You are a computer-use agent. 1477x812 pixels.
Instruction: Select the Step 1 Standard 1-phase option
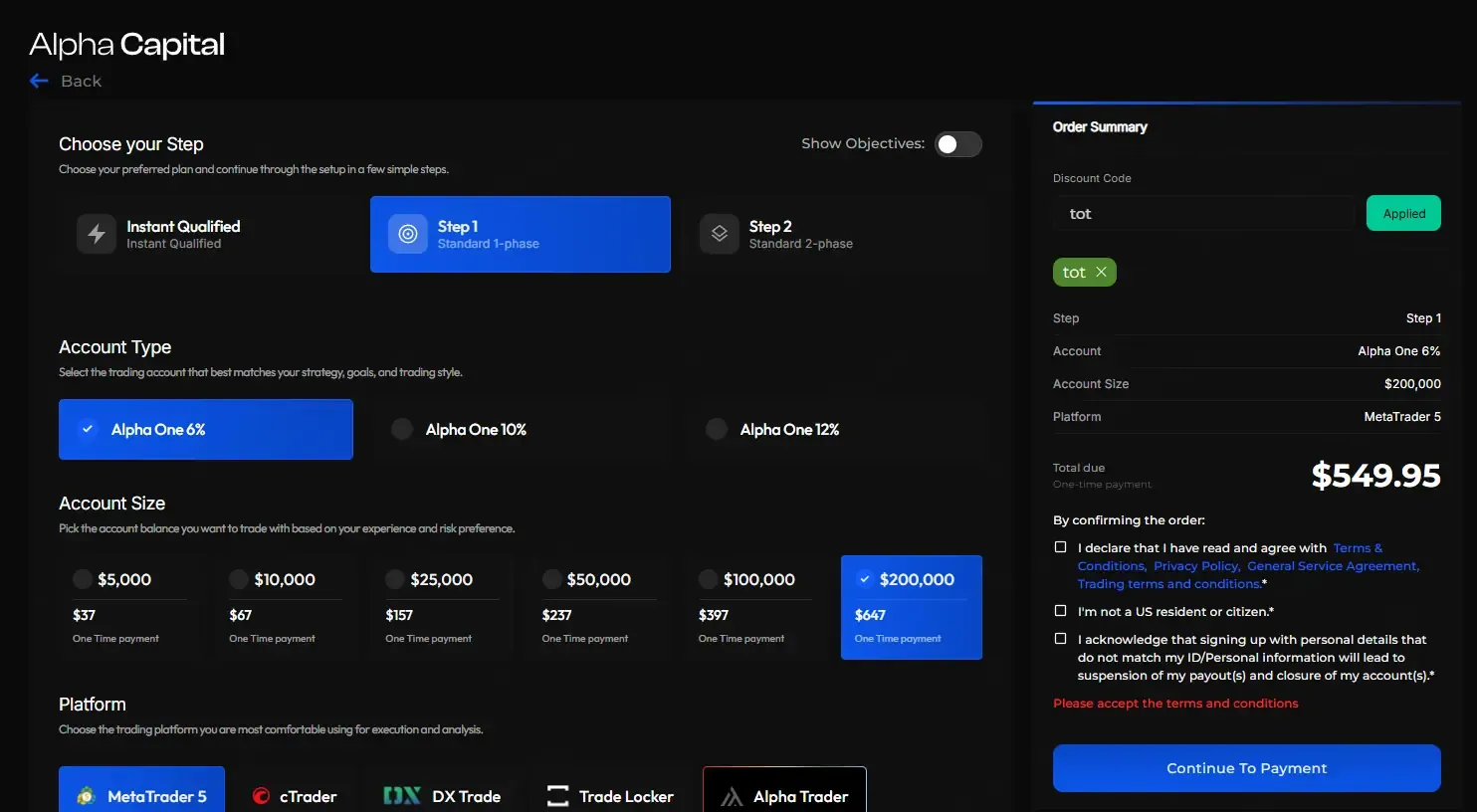521,234
